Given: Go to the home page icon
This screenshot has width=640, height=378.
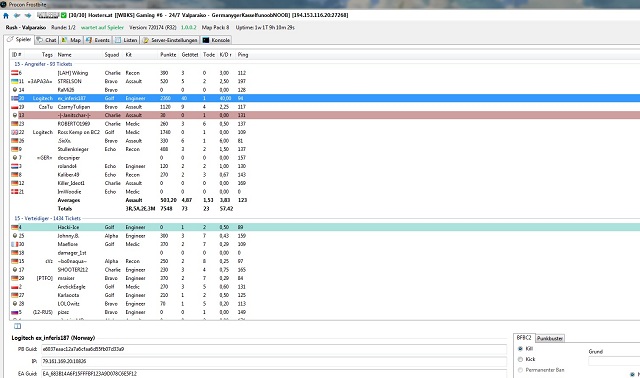Looking at the screenshot, I should [x=6, y=16].
